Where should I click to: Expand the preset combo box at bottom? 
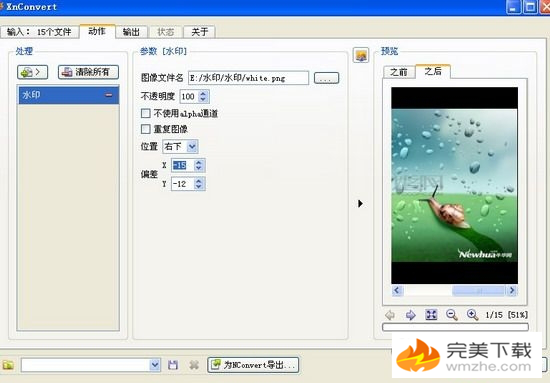[155, 365]
